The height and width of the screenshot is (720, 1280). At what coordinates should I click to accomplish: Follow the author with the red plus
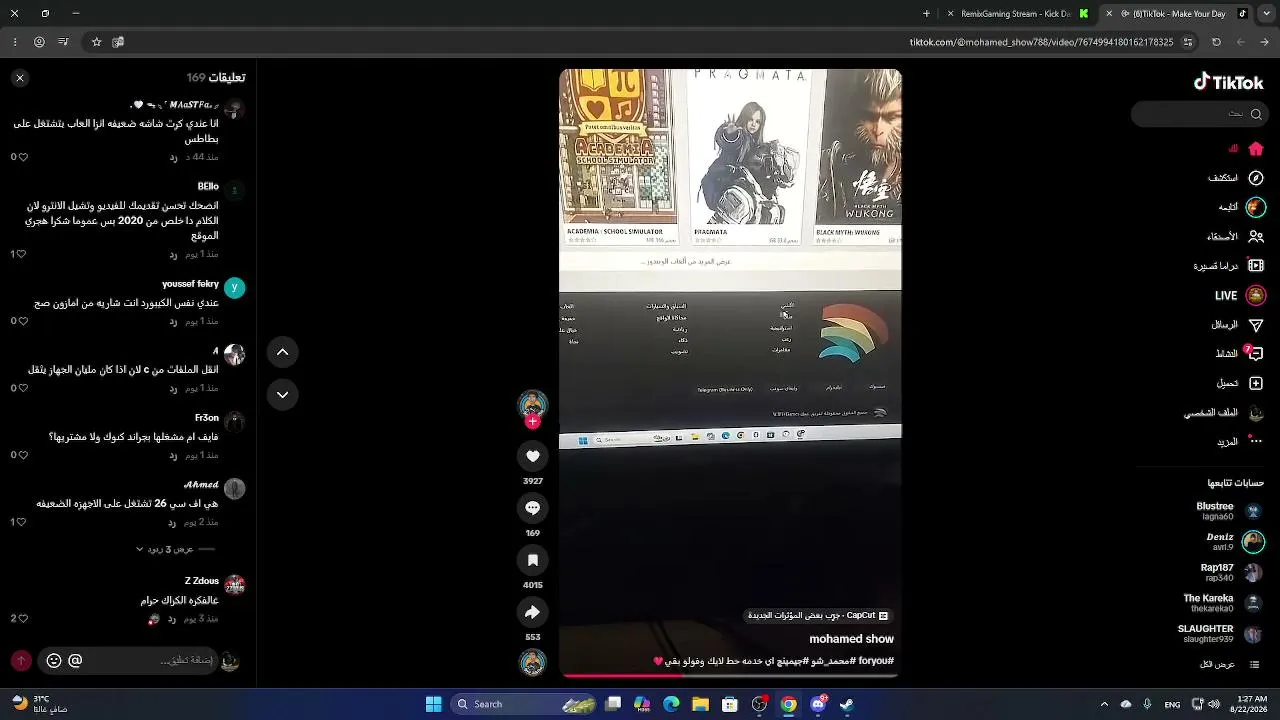[x=533, y=422]
